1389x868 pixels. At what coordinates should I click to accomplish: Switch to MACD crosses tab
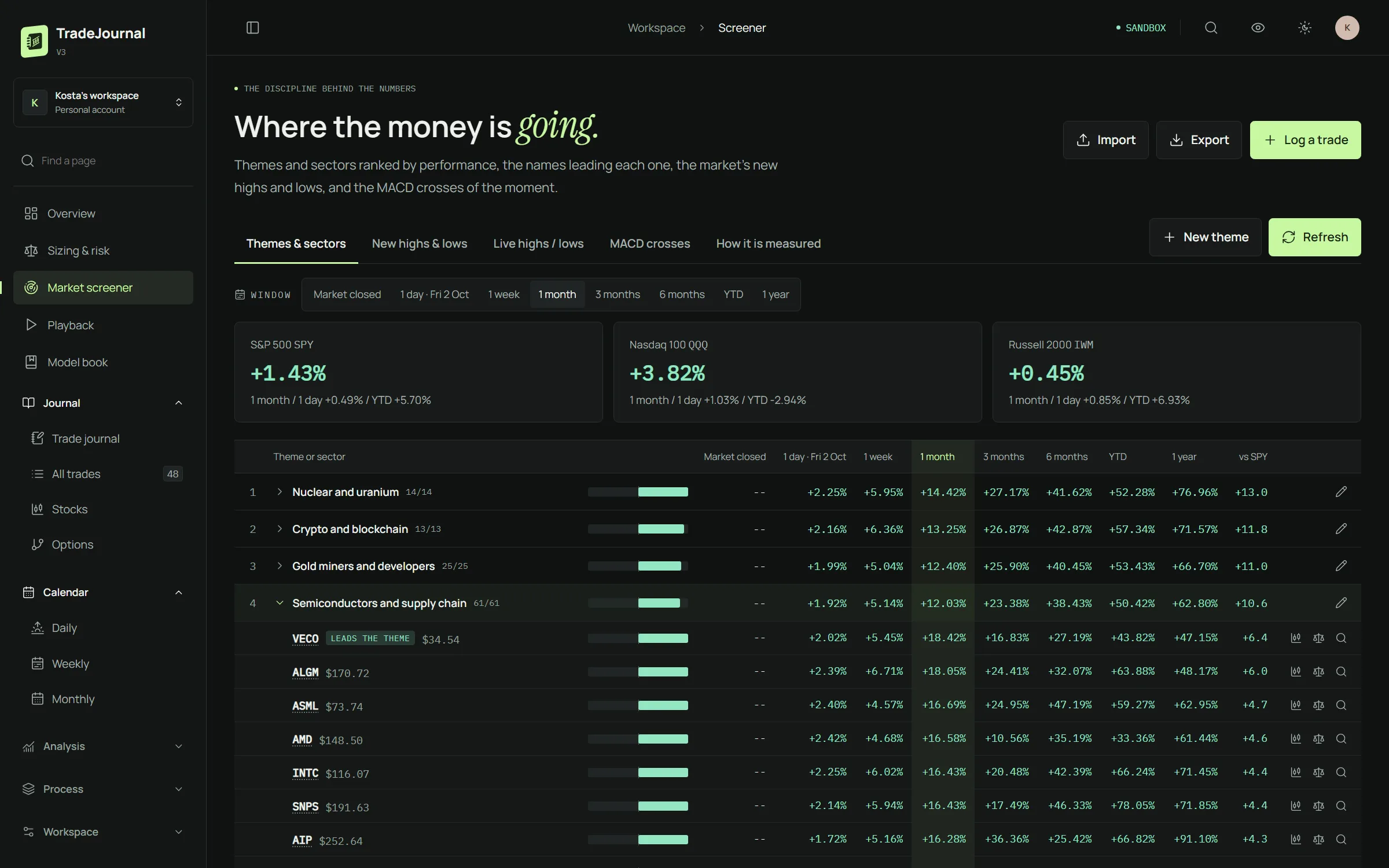click(650, 244)
